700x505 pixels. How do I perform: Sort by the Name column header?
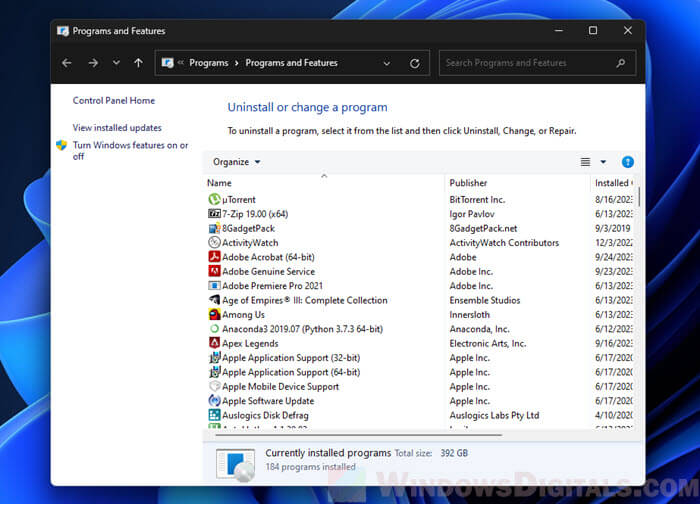point(219,183)
